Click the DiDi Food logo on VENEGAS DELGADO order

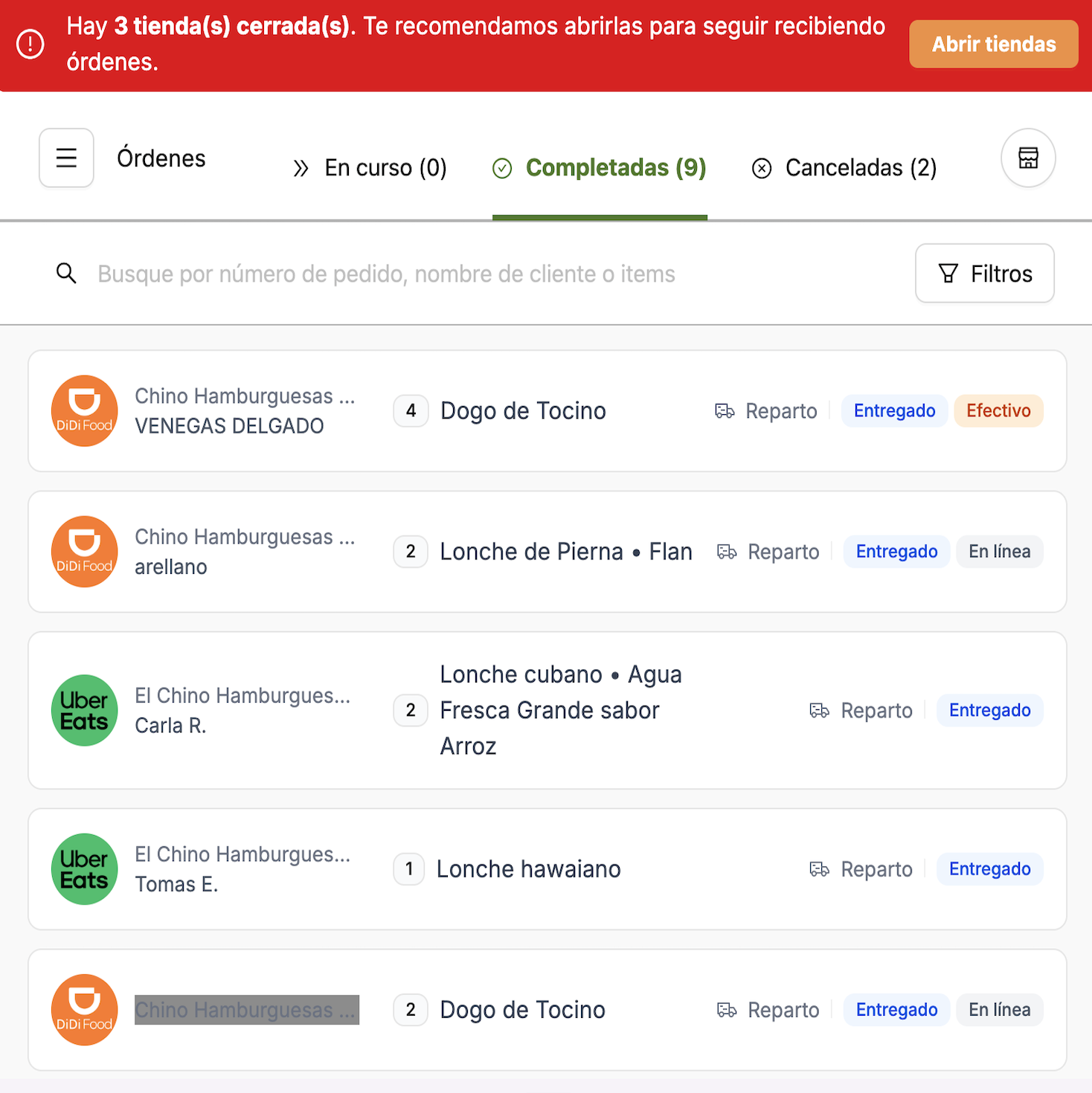pos(85,411)
